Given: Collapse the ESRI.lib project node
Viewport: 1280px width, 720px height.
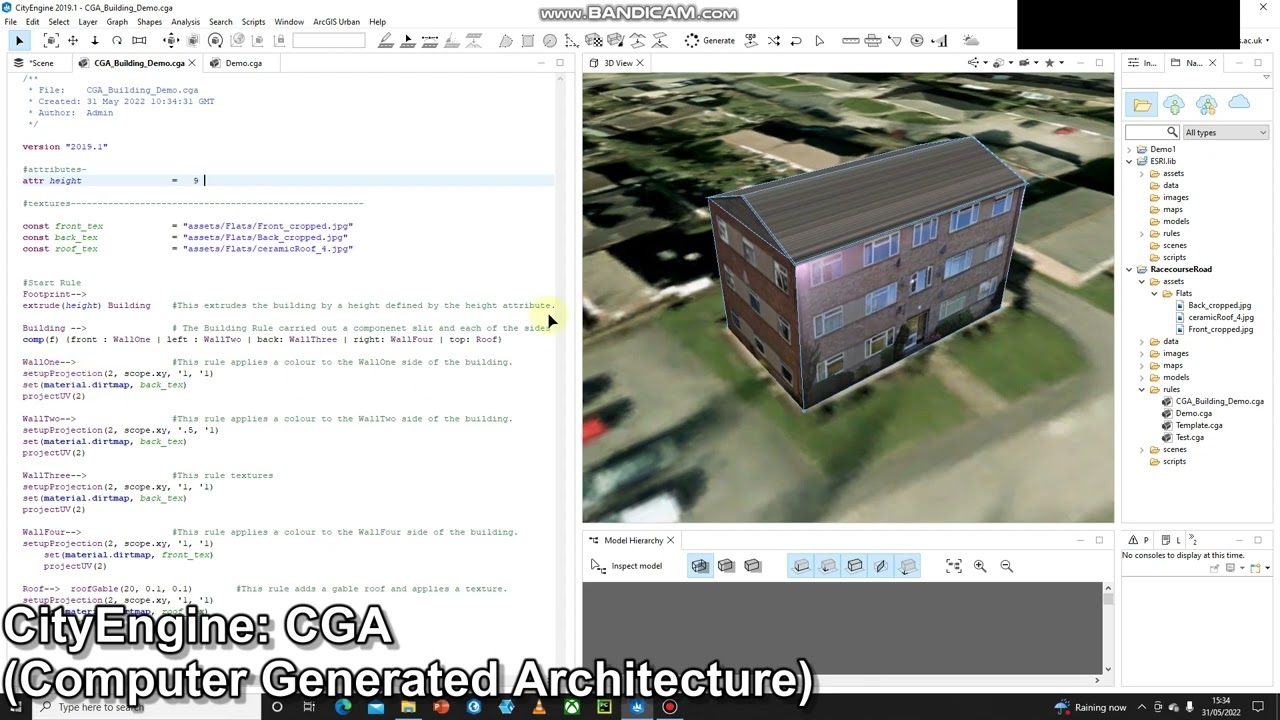Looking at the screenshot, I should pyautogui.click(x=1130, y=161).
